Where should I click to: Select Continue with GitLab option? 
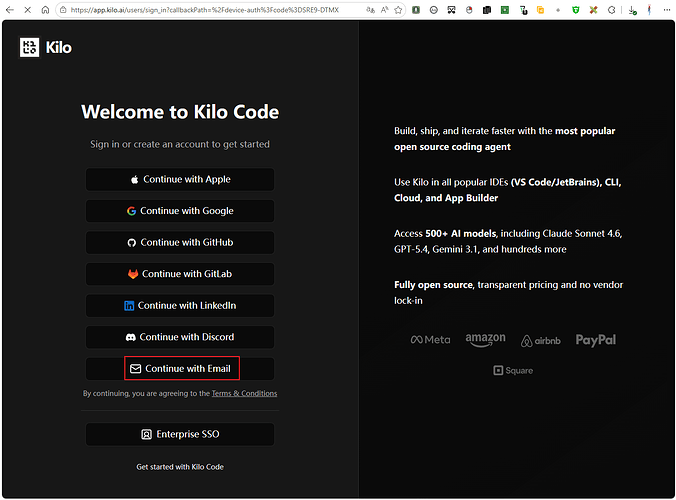pos(180,274)
